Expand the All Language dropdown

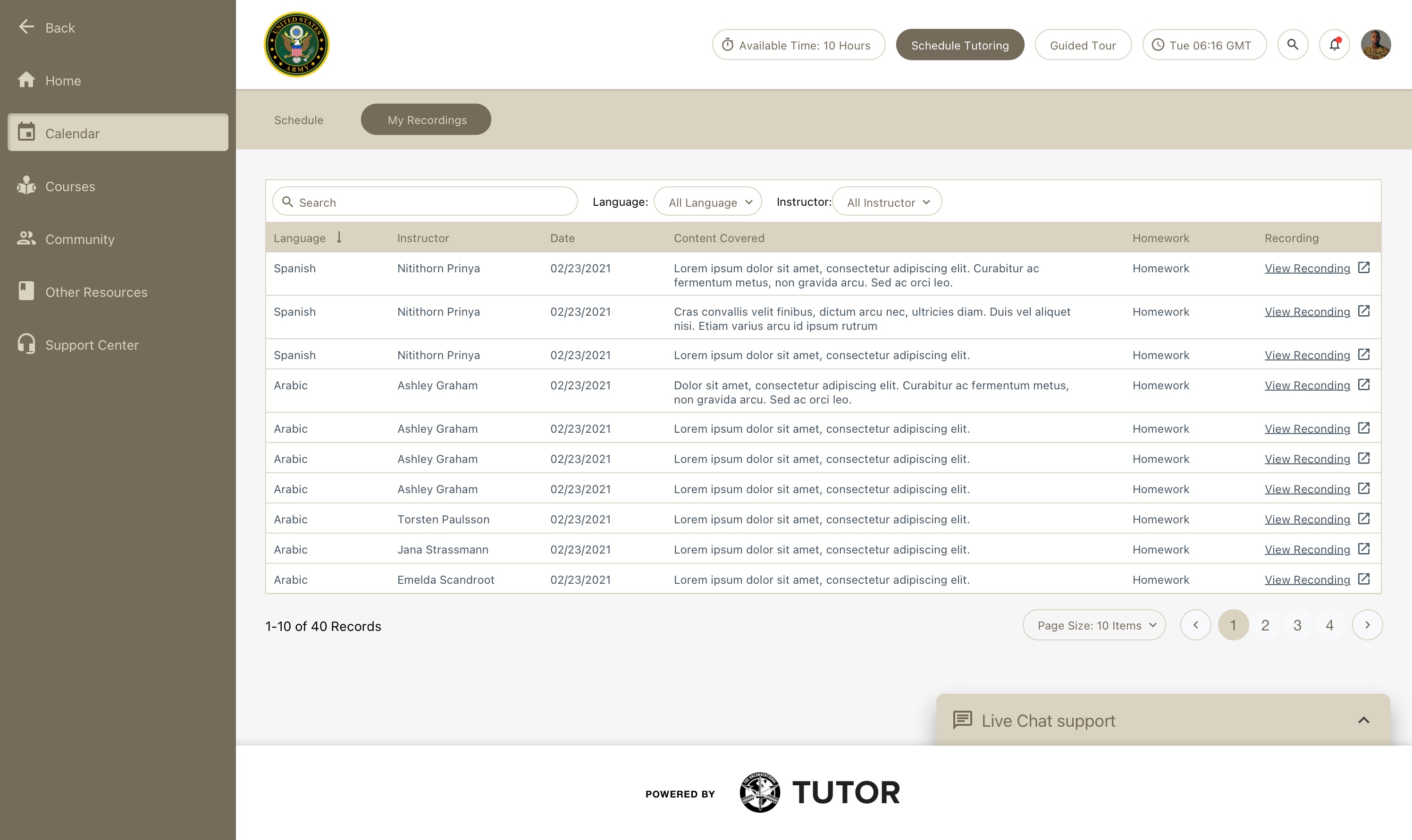(x=707, y=202)
